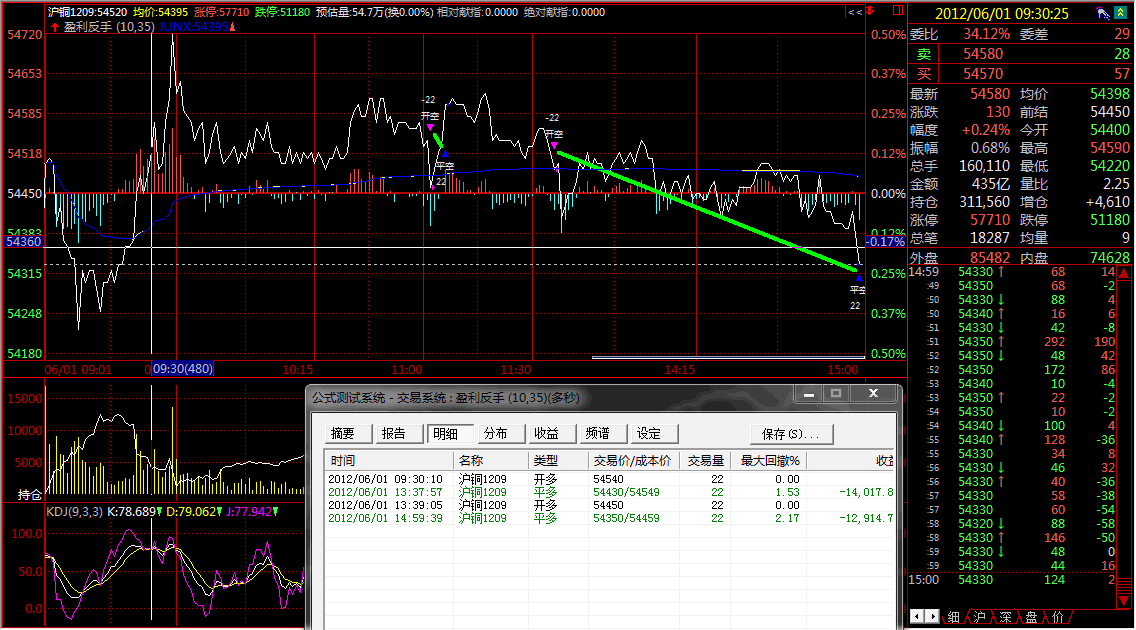This screenshot has height=630, width=1136.
Task: Click the right tab-scroll arrow button
Action: [932, 616]
